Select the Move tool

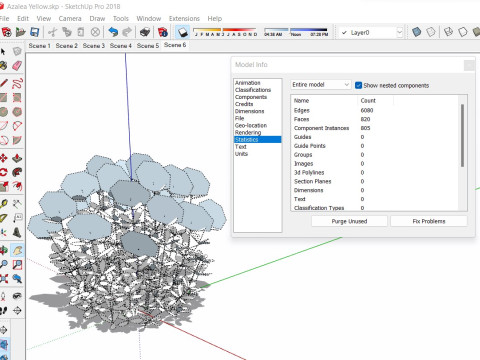[x=4, y=158]
